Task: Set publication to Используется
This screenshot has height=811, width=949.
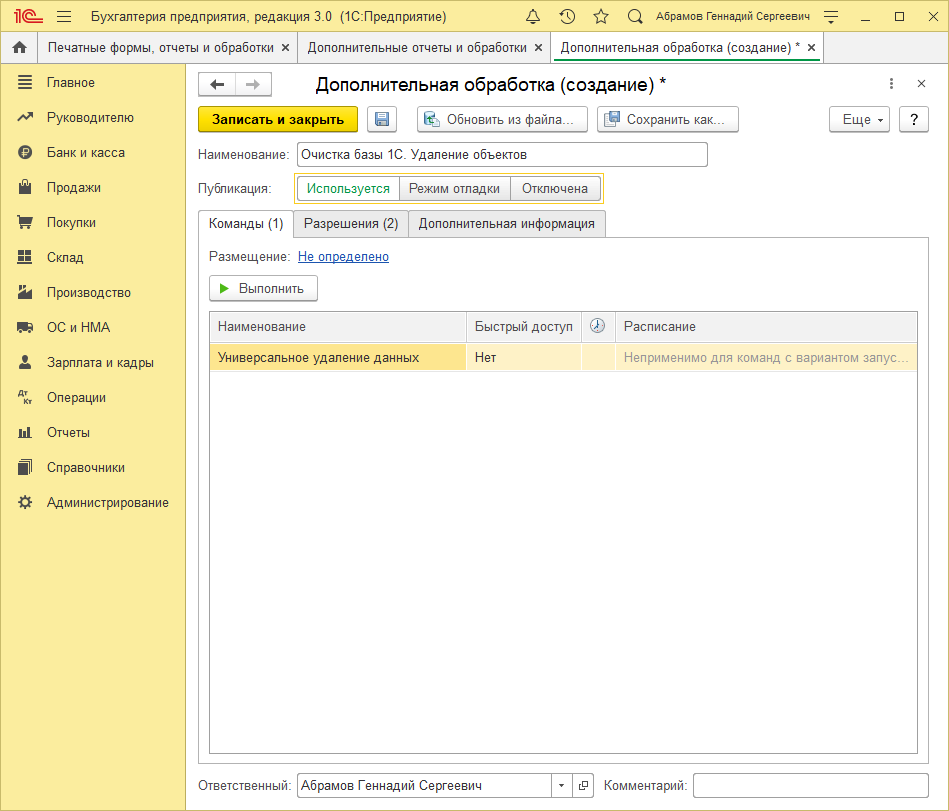Action: pos(348,188)
